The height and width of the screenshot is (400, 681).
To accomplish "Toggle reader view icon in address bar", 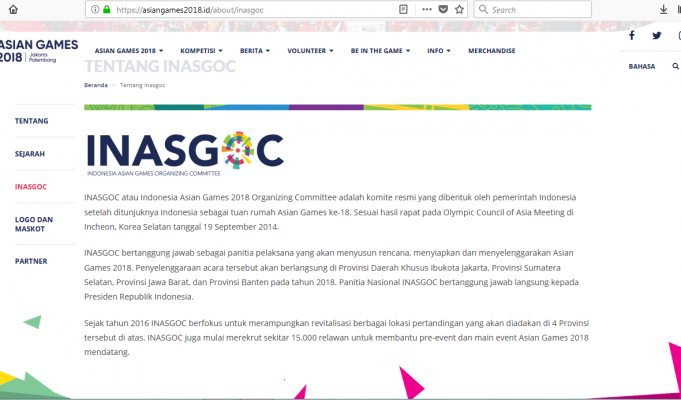I will pos(403,9).
